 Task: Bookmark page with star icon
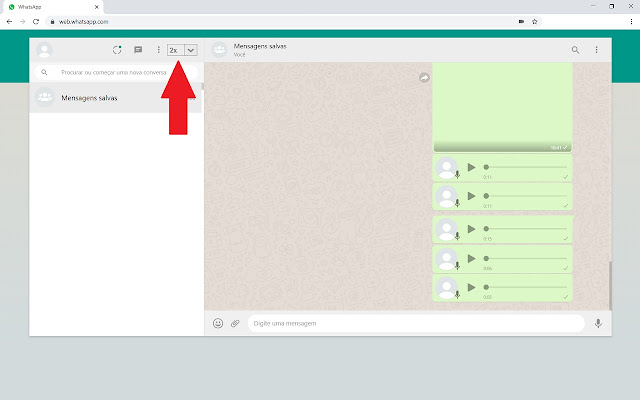click(534, 22)
